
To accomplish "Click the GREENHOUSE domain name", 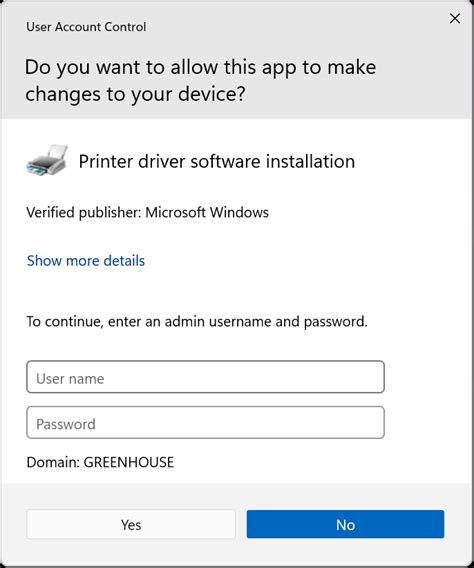I will pyautogui.click(x=129, y=462).
